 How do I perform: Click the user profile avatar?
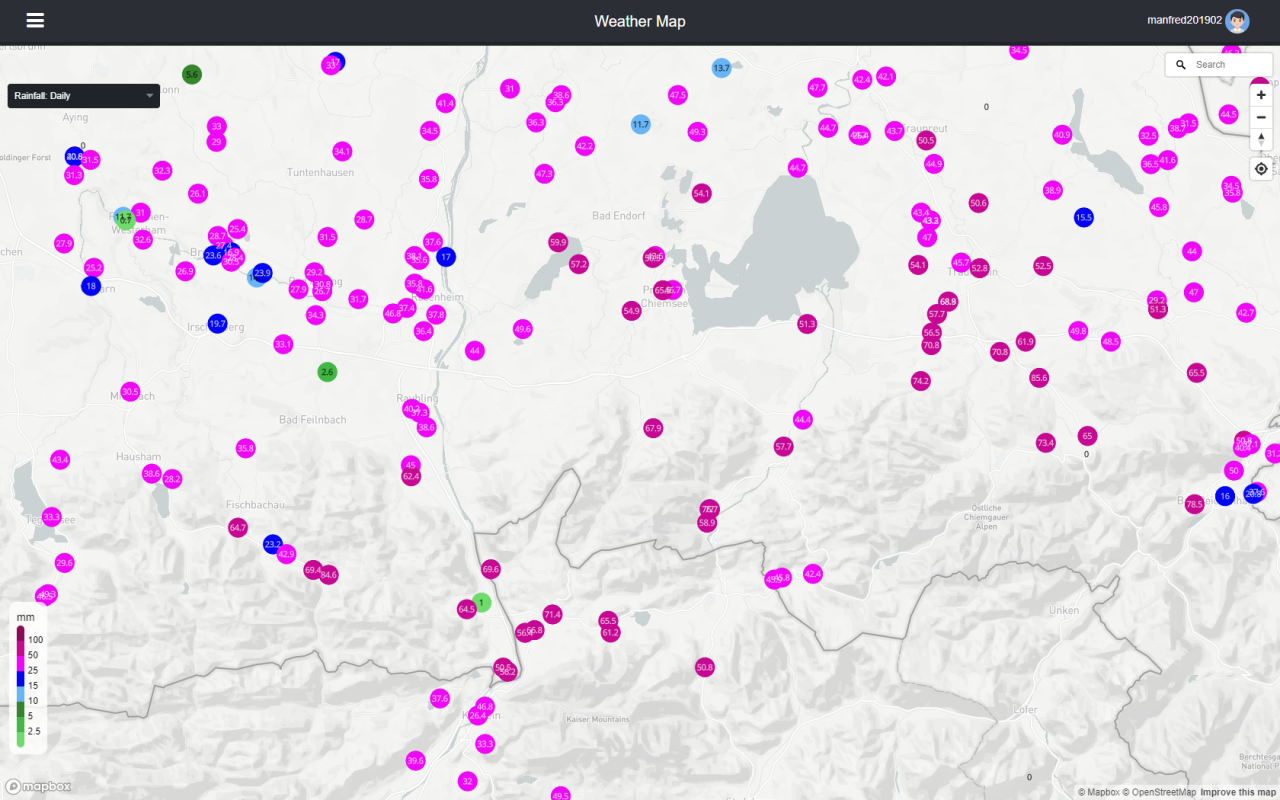tap(1237, 21)
